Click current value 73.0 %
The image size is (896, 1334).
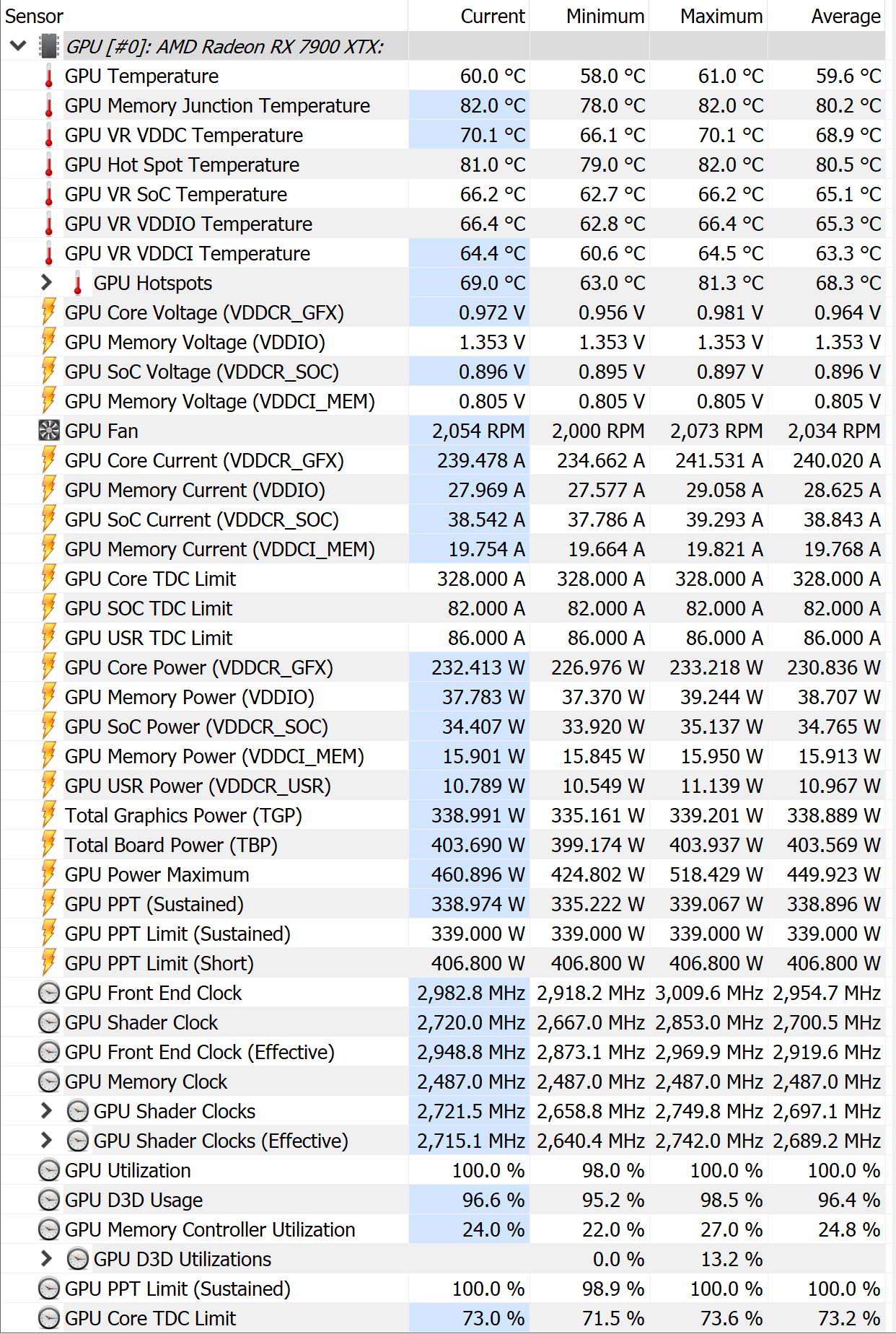click(493, 1318)
